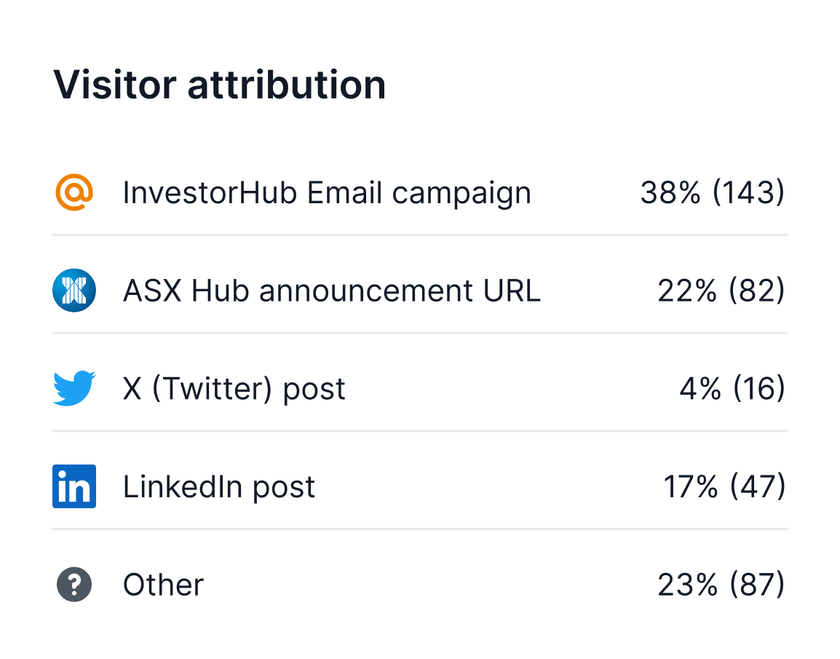Image resolution: width=840 pixels, height=659 pixels.
Task: Click the blue Twitter bird icon
Action: tap(74, 388)
